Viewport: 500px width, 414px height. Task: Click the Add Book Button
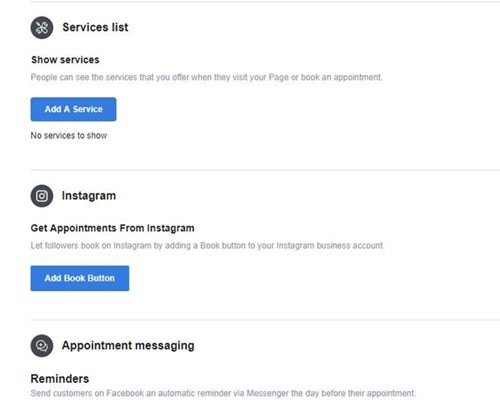pos(80,278)
